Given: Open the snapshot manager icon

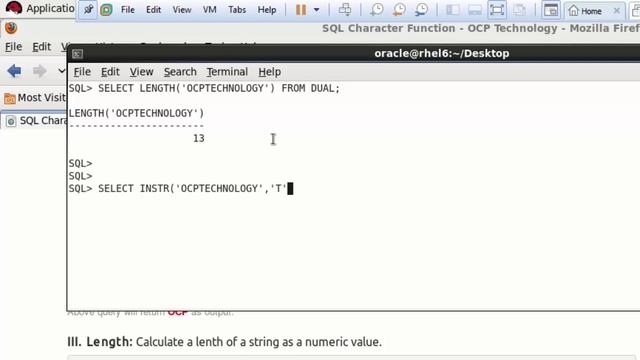Looking at the screenshot, I should [x=421, y=9].
